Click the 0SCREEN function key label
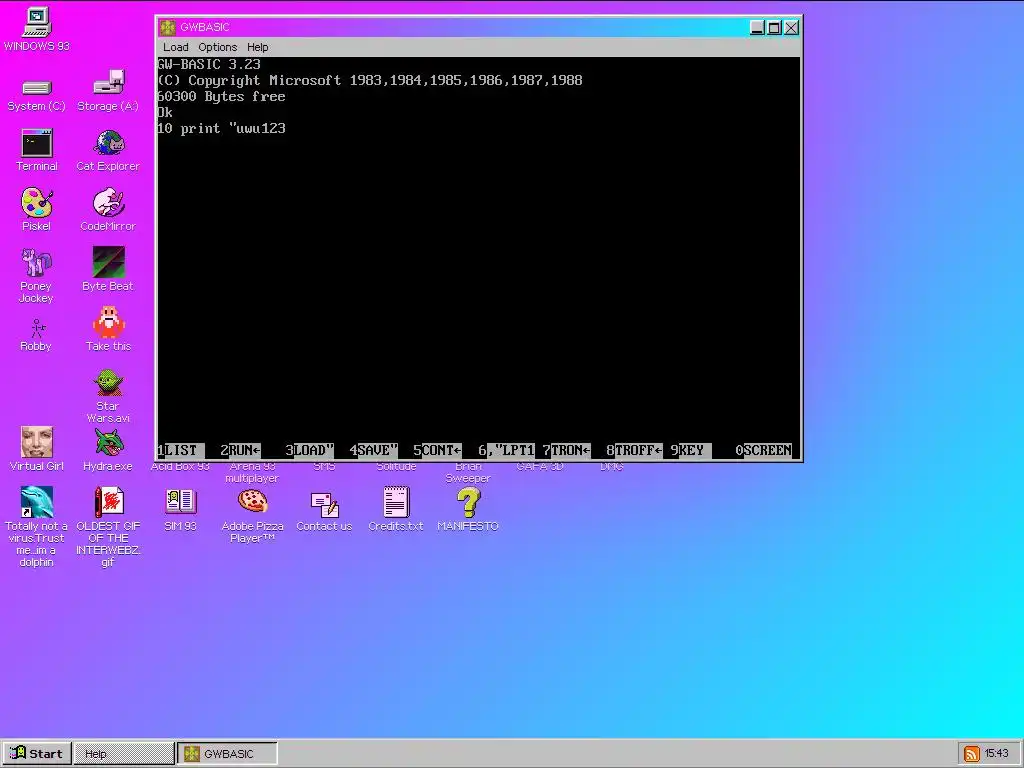 click(763, 451)
